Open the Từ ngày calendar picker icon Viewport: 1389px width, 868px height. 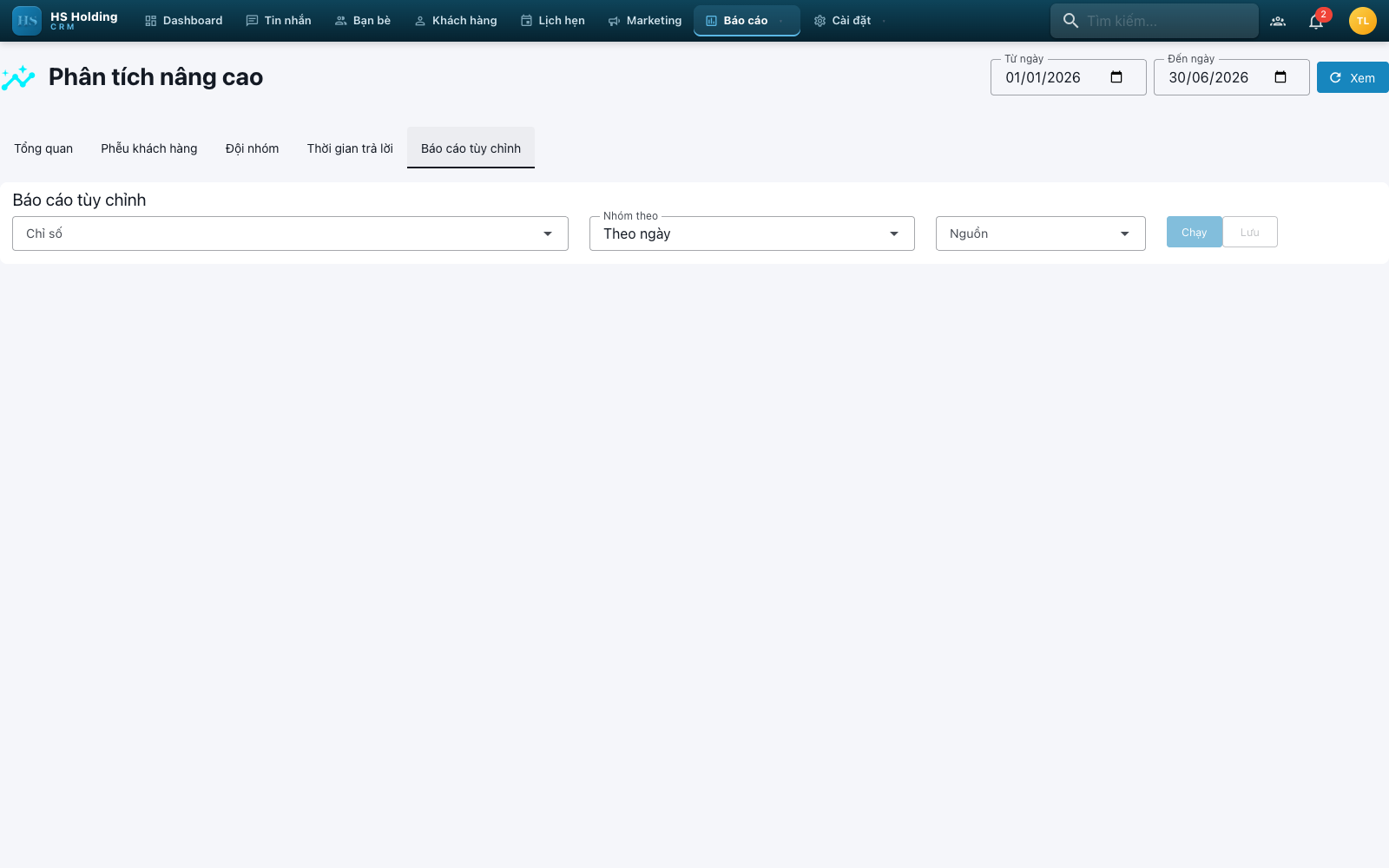point(1116,77)
